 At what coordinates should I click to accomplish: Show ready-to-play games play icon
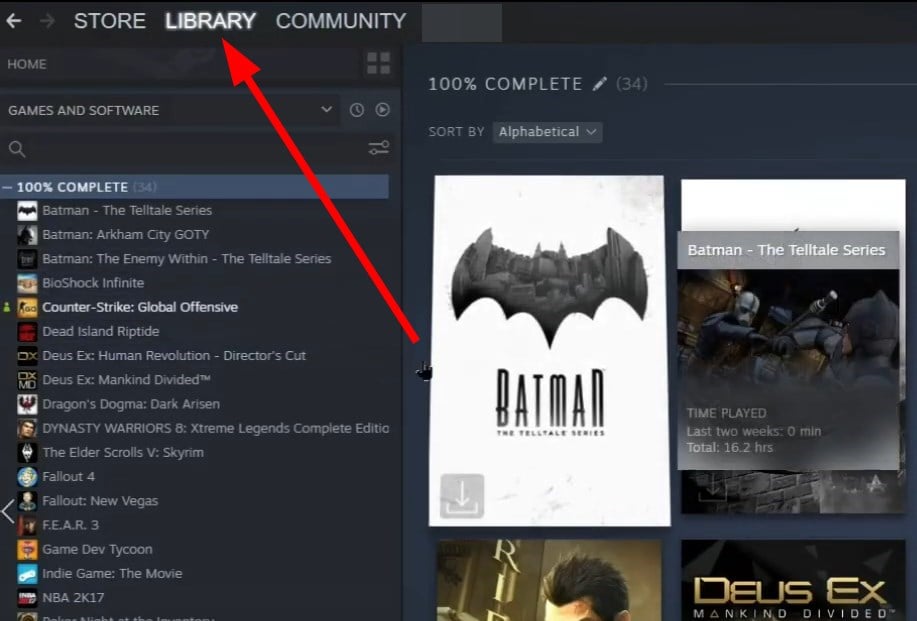(x=382, y=109)
